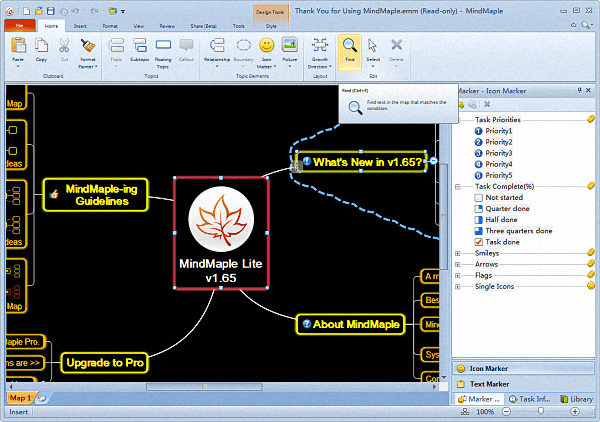Expand the Single Icons marker group
The width and height of the screenshot is (600, 422).
pyautogui.click(x=458, y=287)
